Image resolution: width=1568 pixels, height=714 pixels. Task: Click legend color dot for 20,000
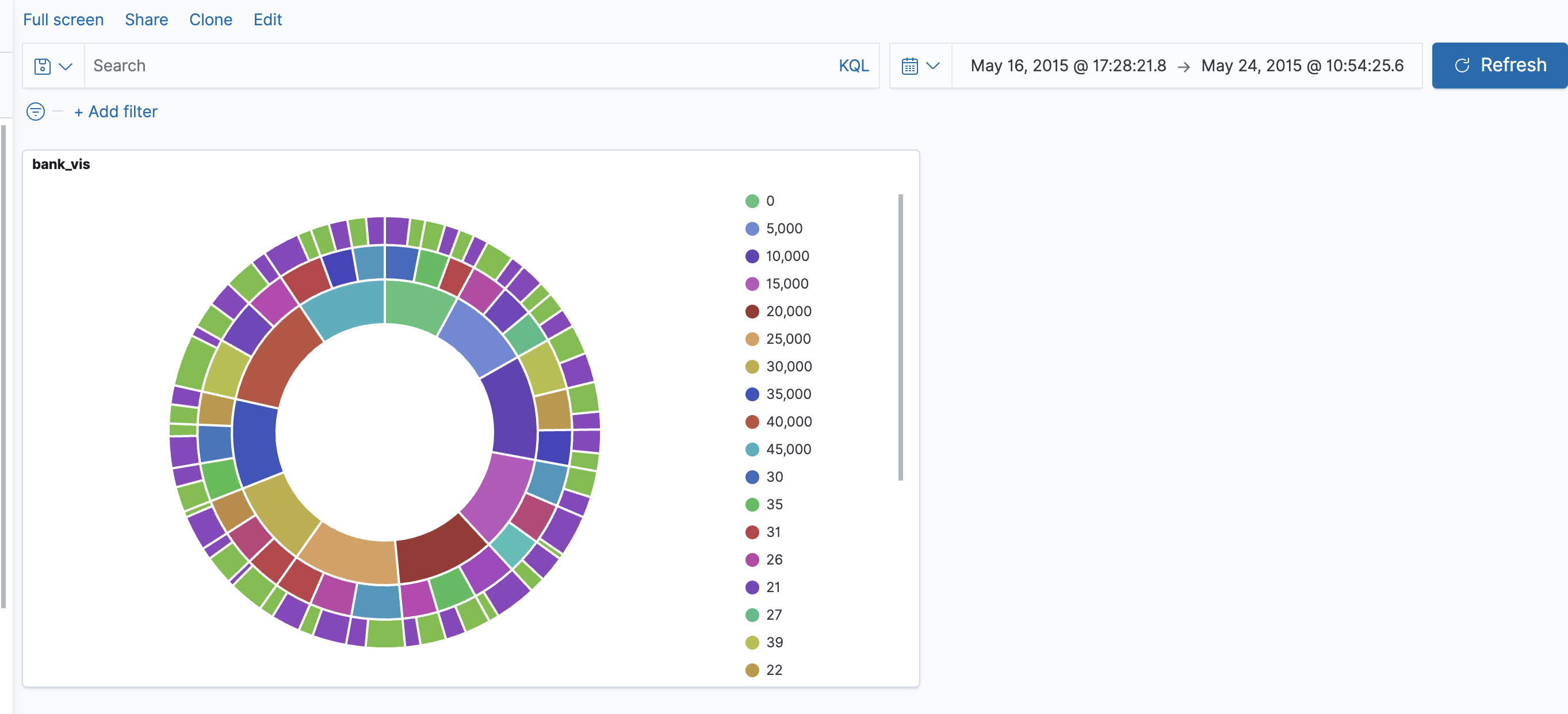752,312
